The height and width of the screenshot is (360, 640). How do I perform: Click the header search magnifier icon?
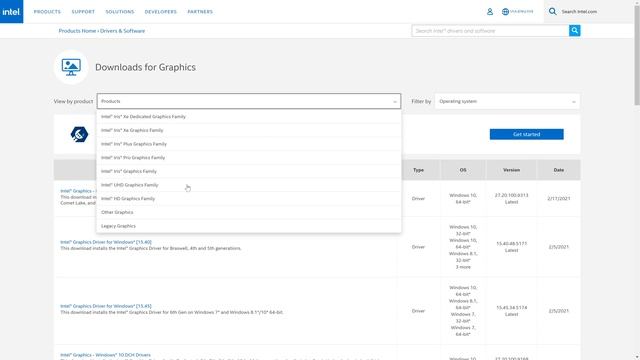pyautogui.click(x=552, y=11)
